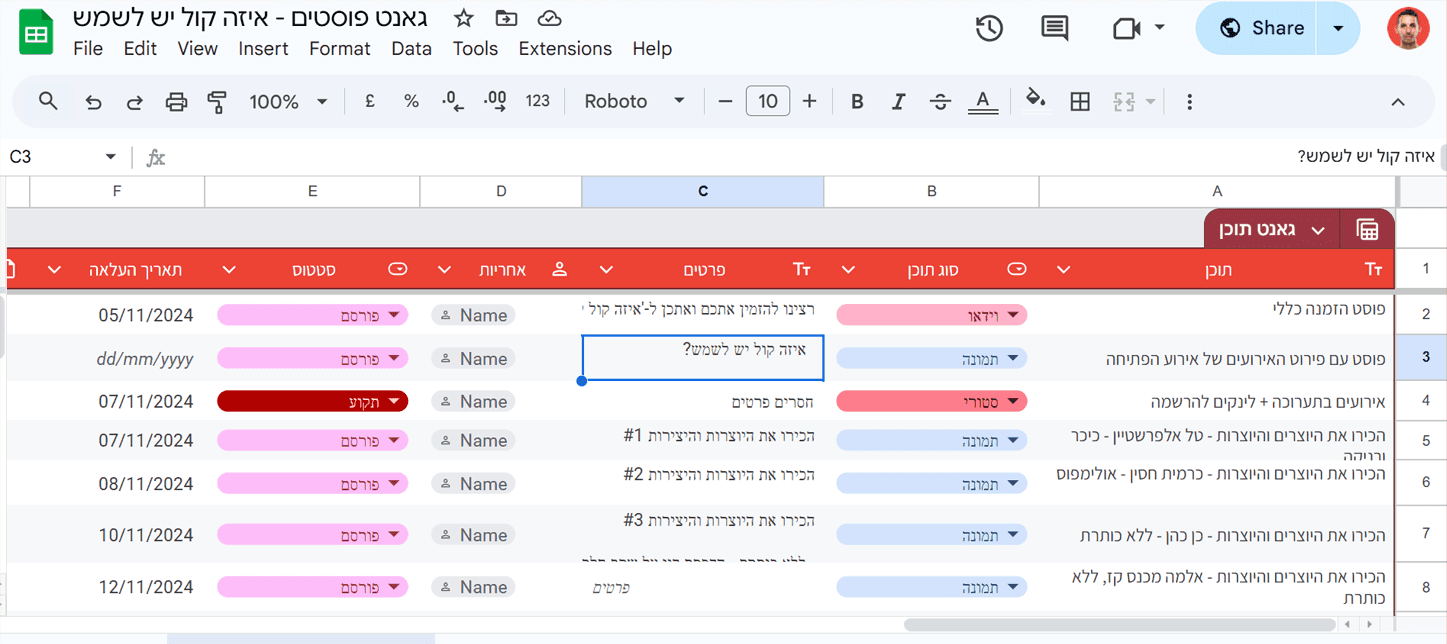Viewport: 1447px width, 644px height.
Task: Open the zoom 100% dropdown
Action: click(x=288, y=101)
